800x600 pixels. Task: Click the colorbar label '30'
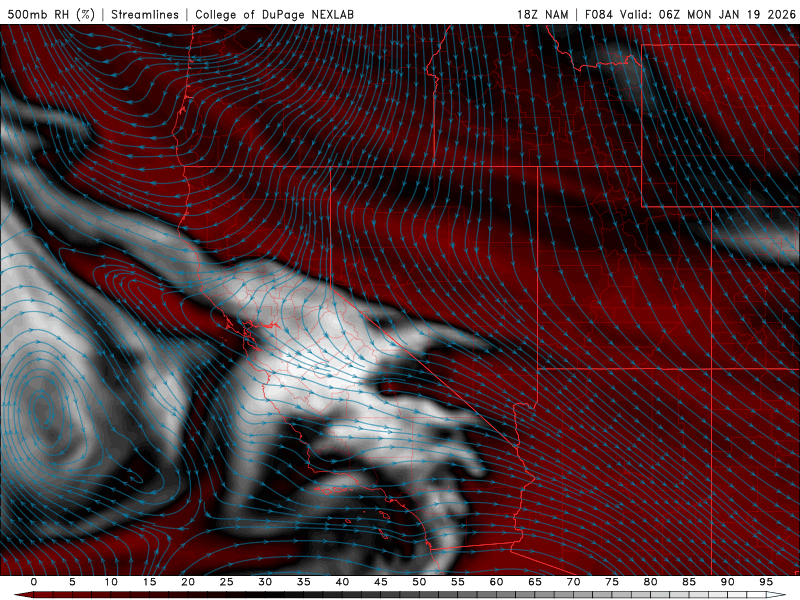pyautogui.click(x=265, y=582)
